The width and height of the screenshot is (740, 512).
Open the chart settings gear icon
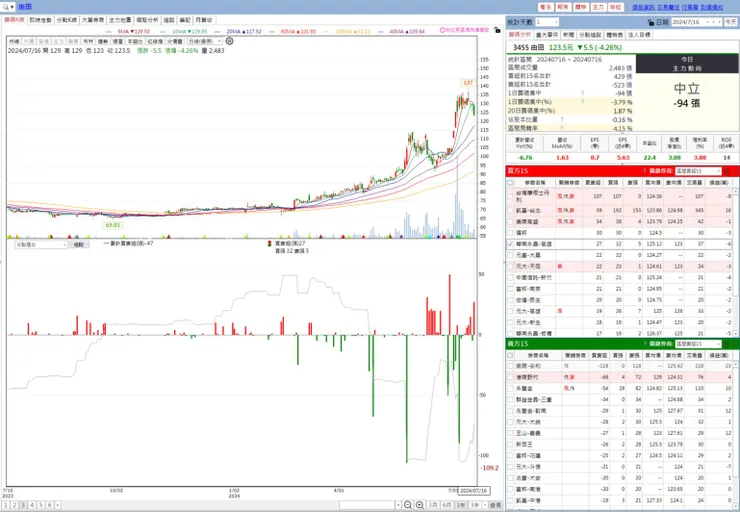[x=229, y=41]
